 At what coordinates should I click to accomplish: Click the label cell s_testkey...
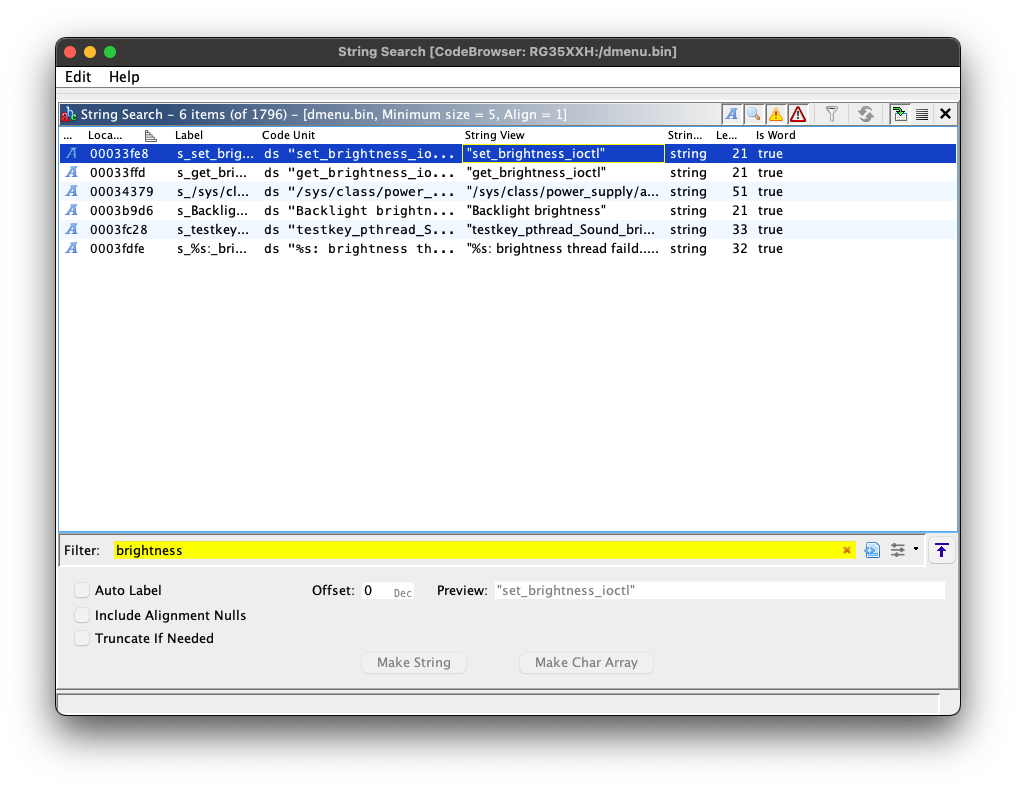[x=213, y=229]
